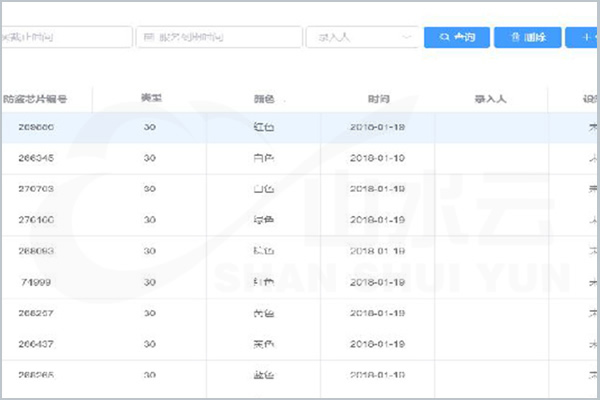This screenshot has width=600, height=400.
Task: Click chip number 270703 in the table
Action: [35, 189]
